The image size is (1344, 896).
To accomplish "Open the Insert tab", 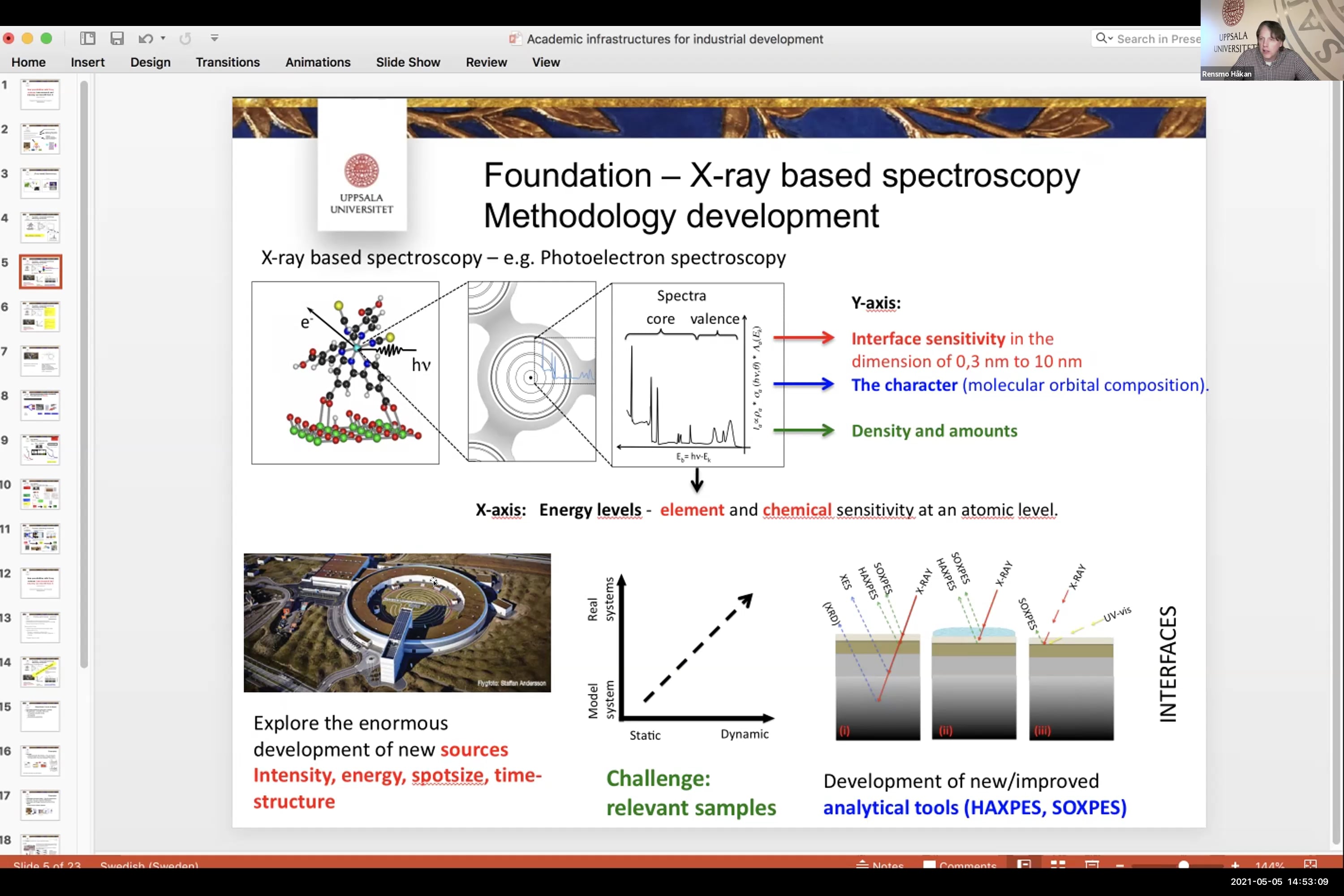I will click(87, 62).
